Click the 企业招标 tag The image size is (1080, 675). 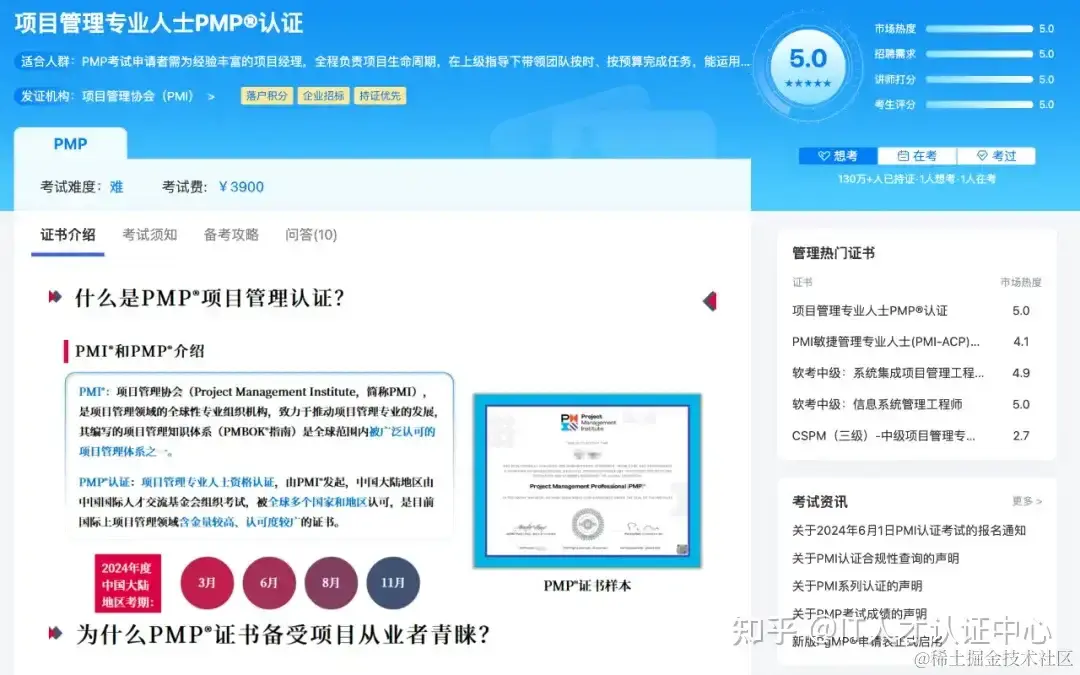[324, 96]
